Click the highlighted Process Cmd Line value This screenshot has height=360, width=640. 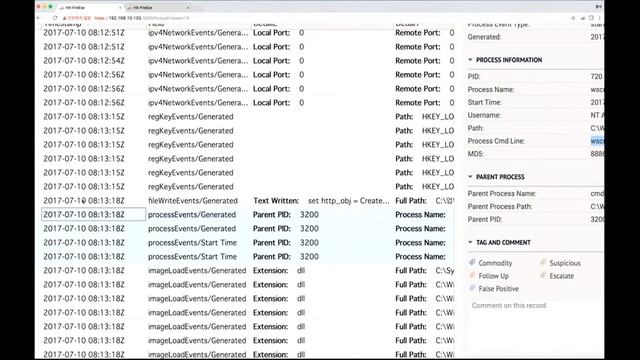tap(597, 141)
